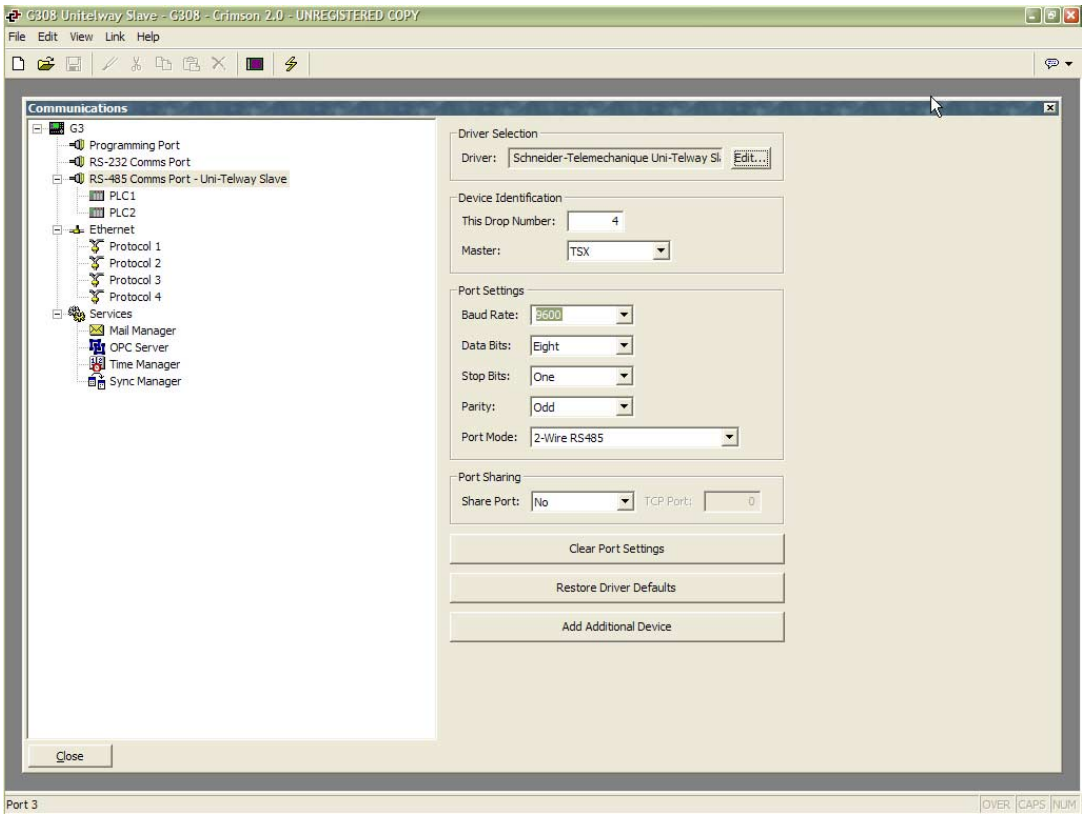Click the Ethernet network icon

77,230
